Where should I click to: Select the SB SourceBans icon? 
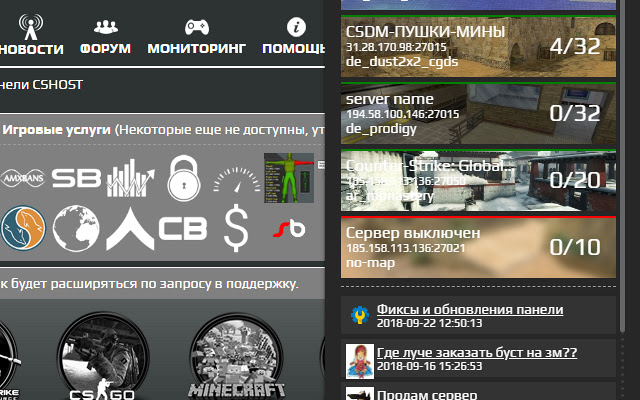[x=76, y=178]
